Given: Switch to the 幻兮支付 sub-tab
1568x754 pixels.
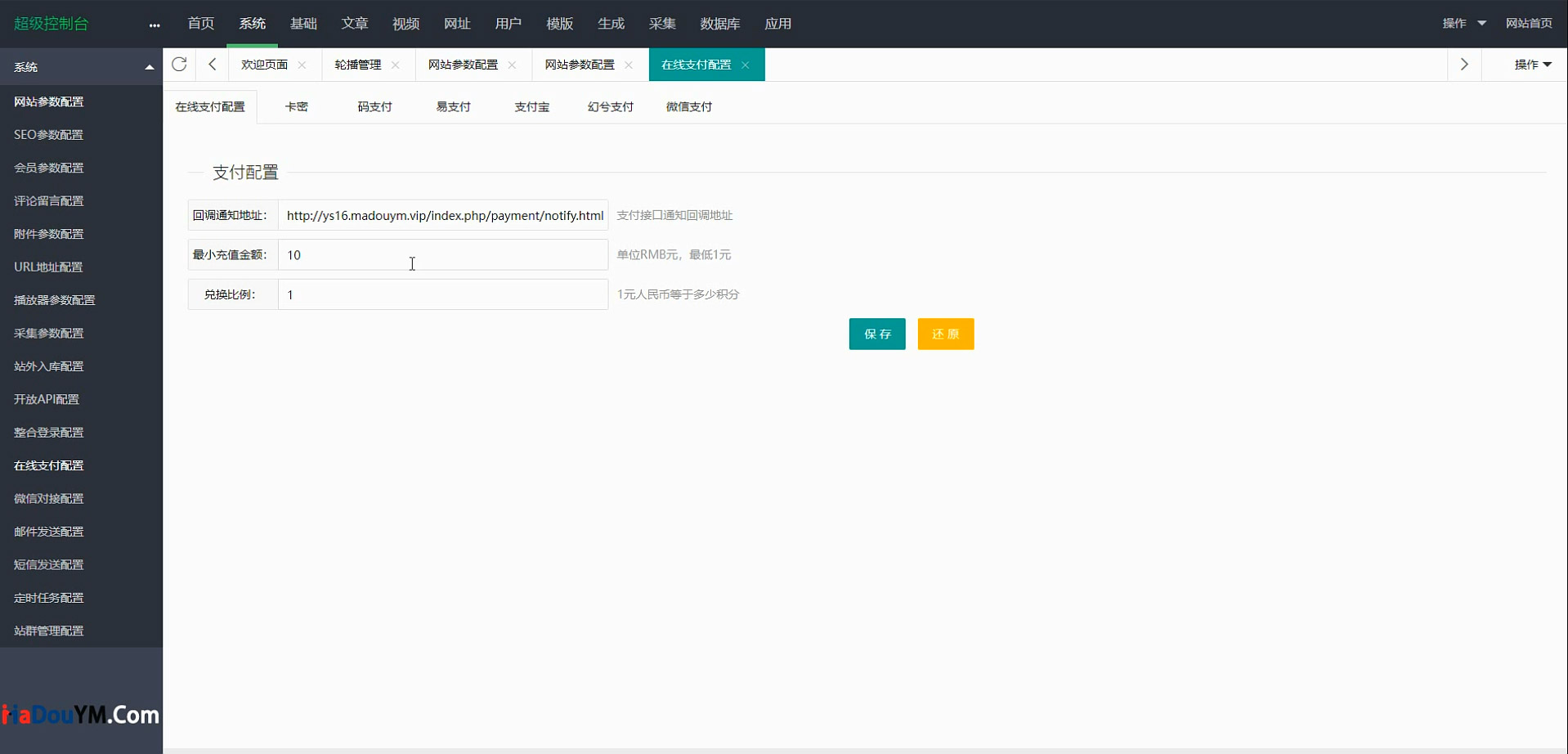Looking at the screenshot, I should [611, 107].
